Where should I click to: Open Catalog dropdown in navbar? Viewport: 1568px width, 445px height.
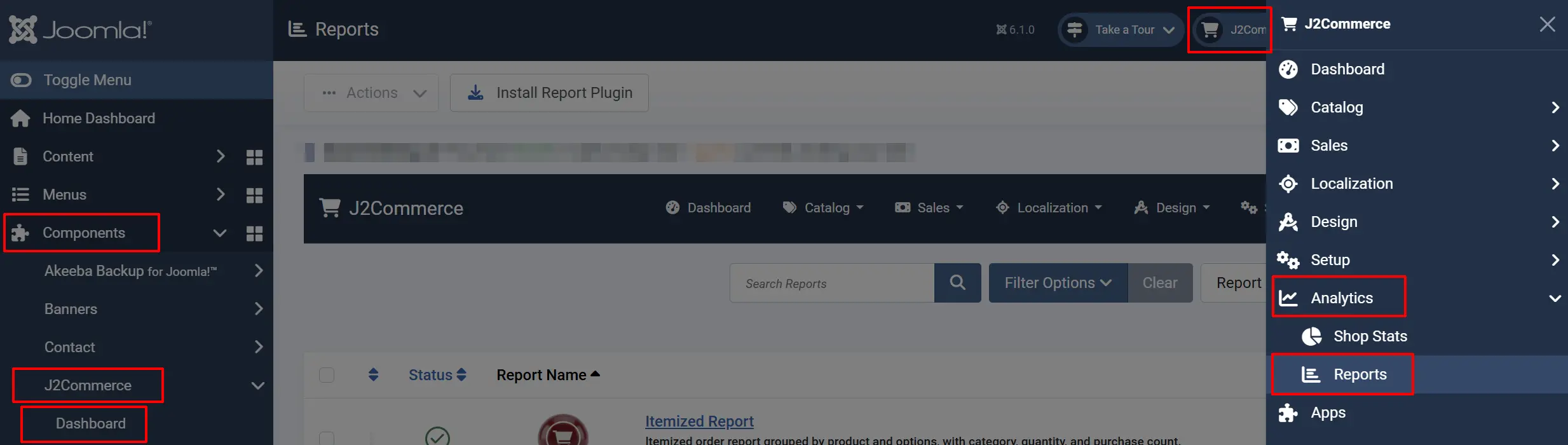(x=823, y=208)
